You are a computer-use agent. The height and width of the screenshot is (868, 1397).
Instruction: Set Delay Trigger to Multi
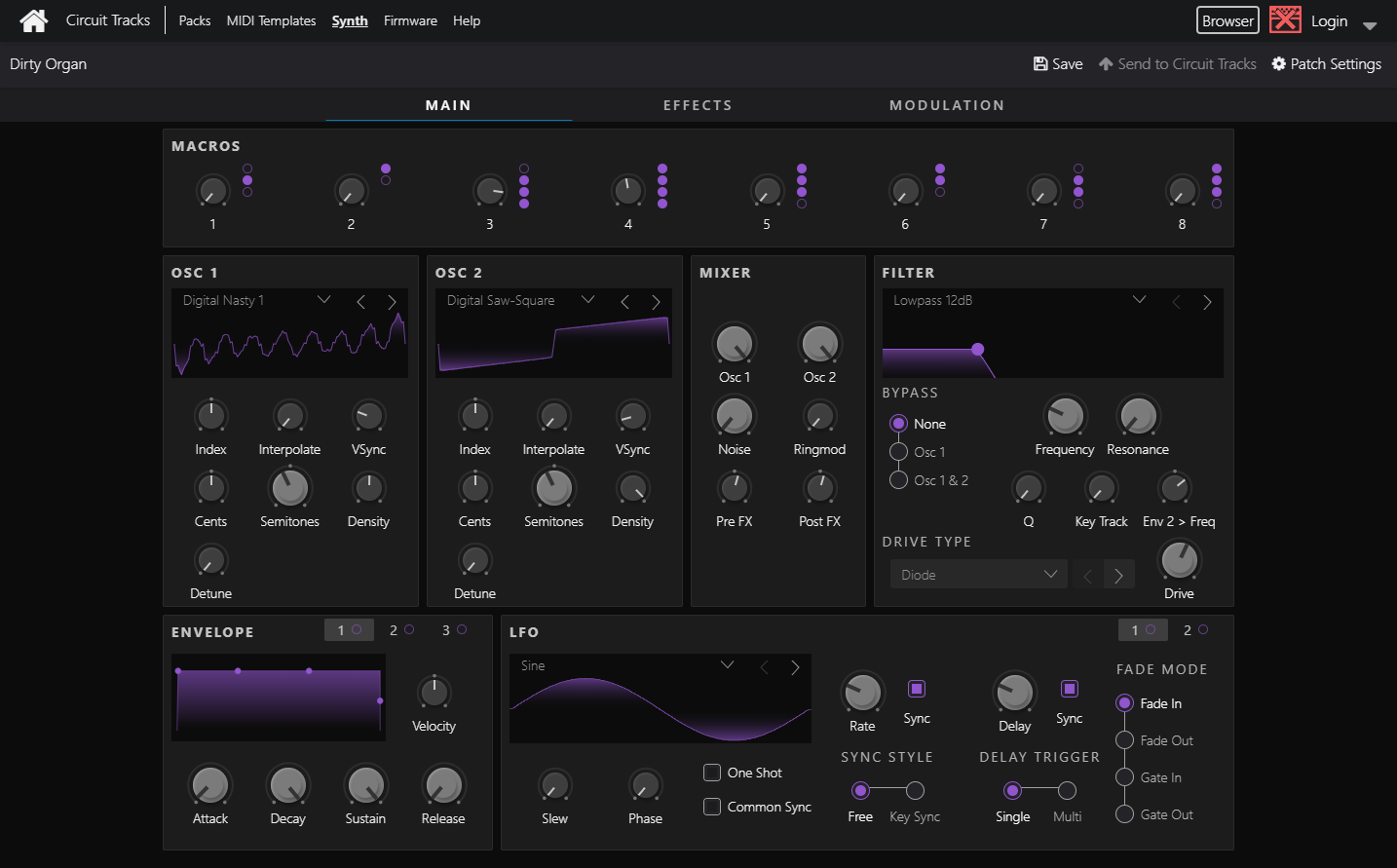tap(1068, 791)
